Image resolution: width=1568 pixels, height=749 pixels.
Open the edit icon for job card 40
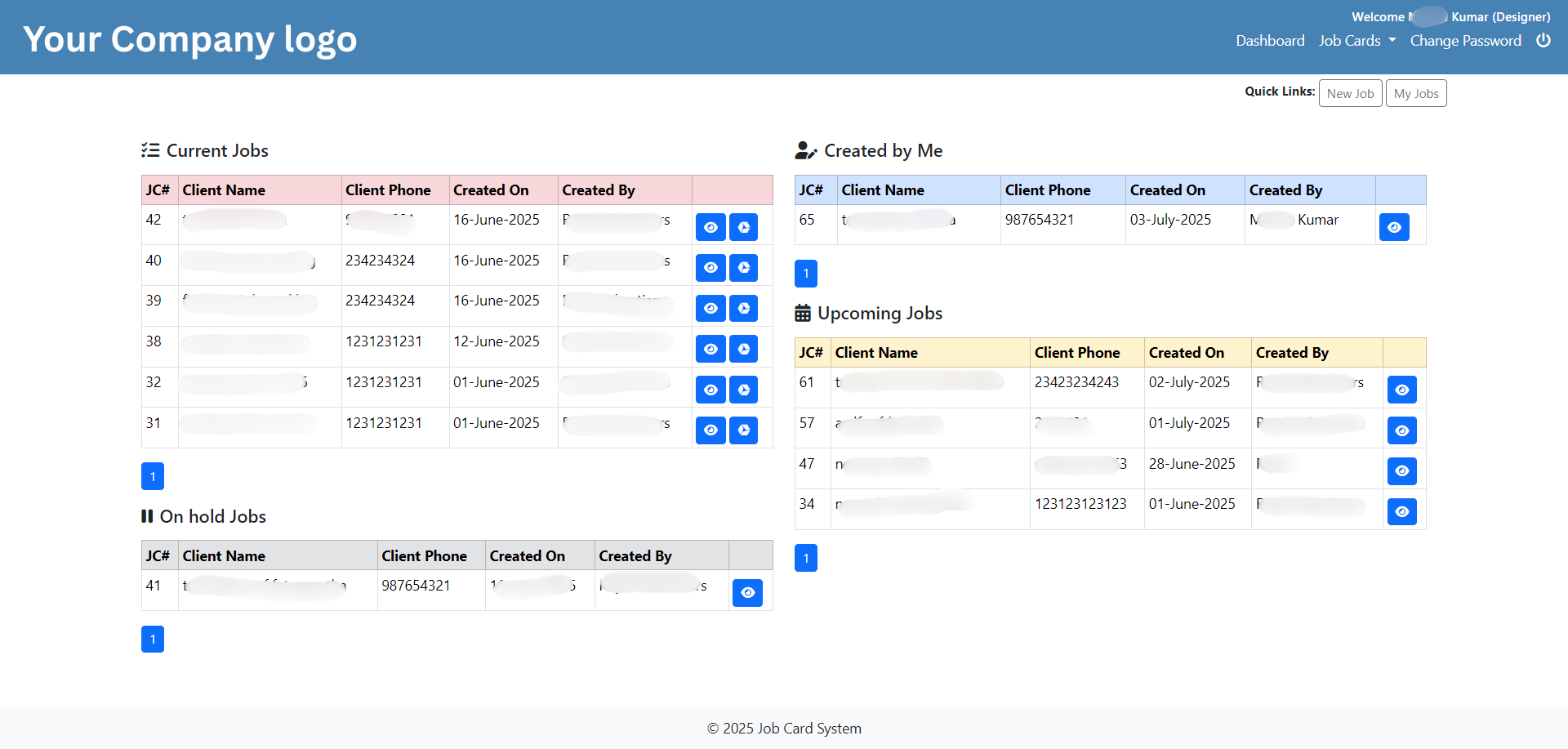742,267
